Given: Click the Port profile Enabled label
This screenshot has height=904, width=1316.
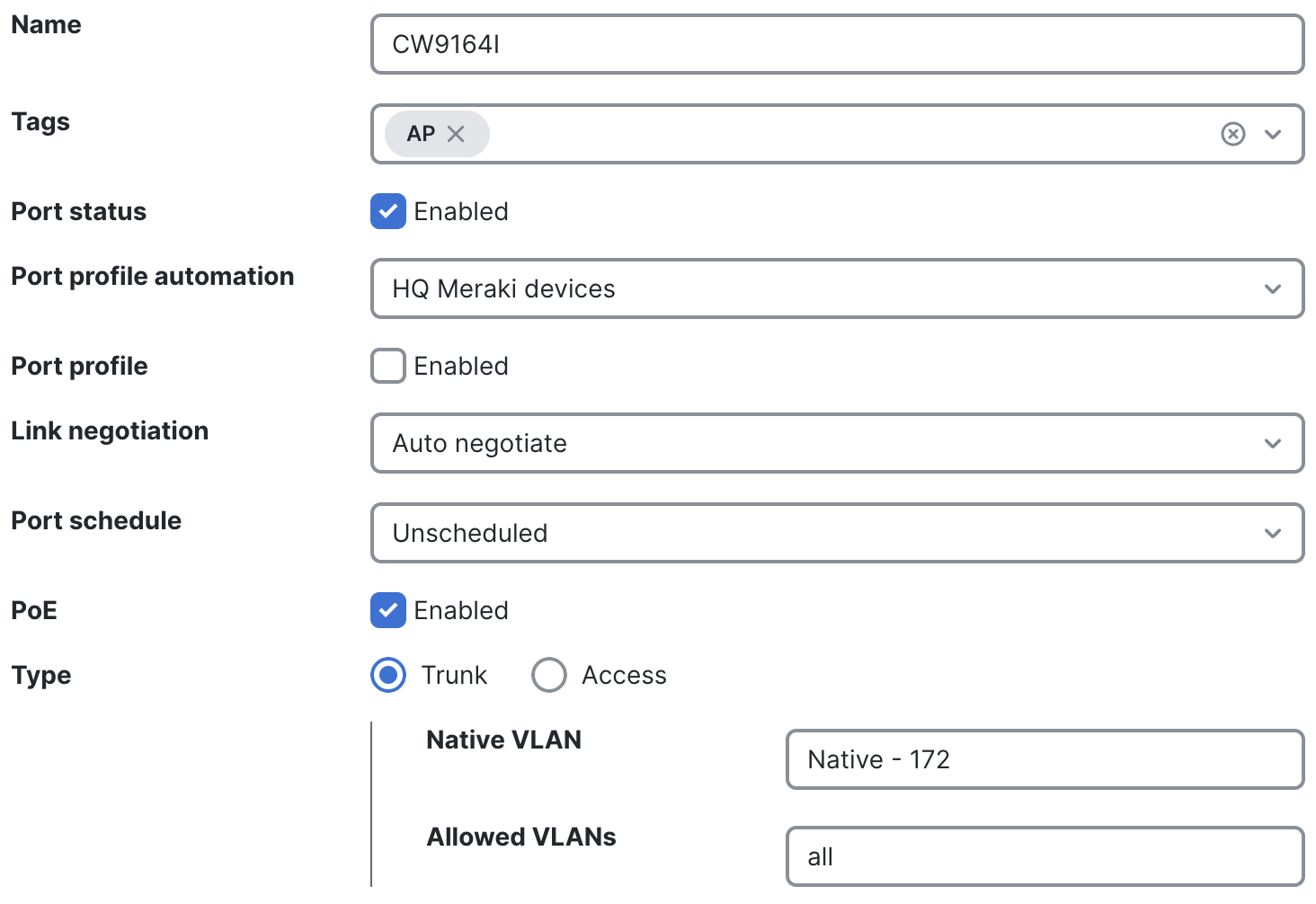Looking at the screenshot, I should 460,366.
